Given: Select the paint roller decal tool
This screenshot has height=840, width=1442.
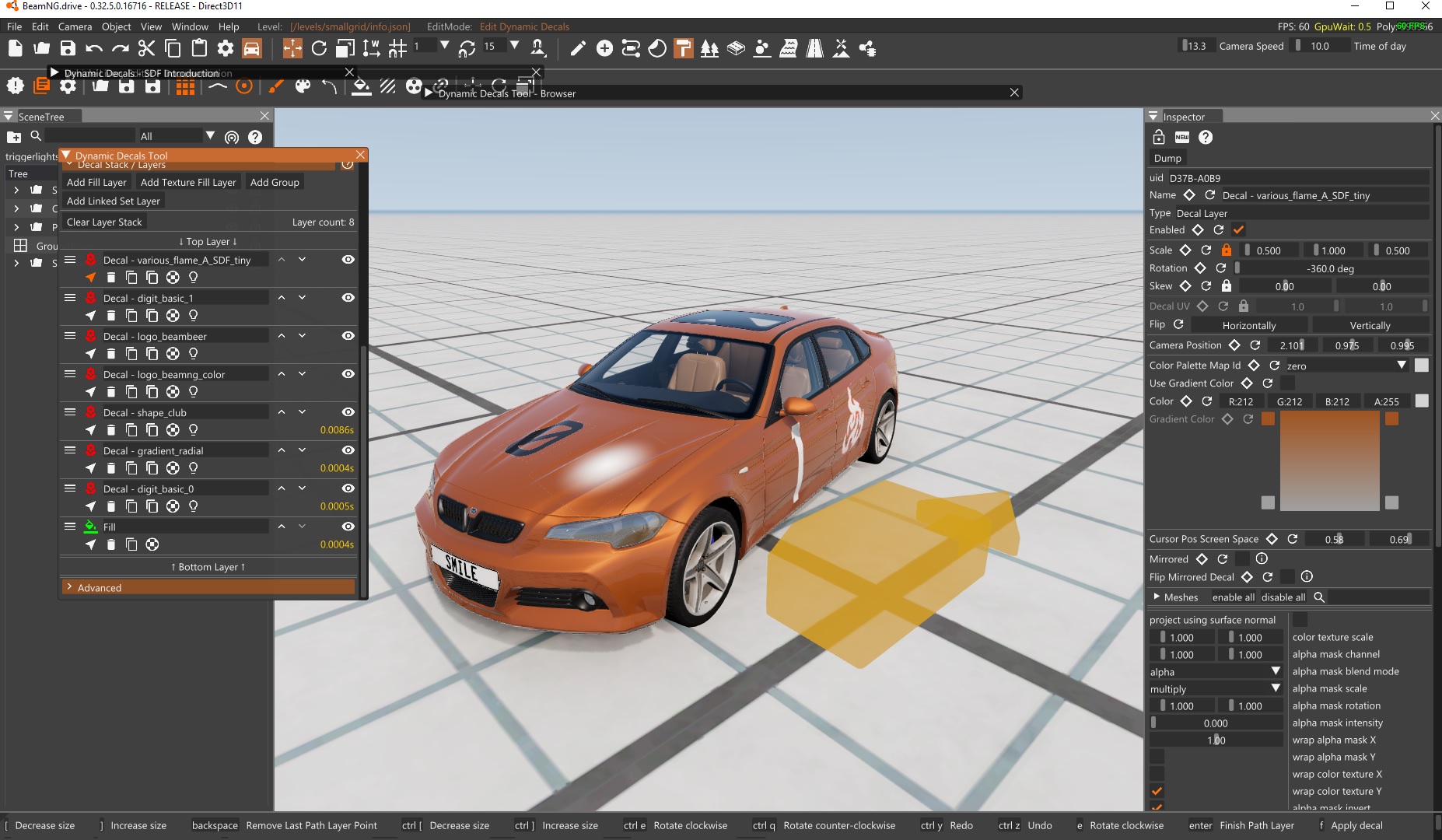Looking at the screenshot, I should coord(683,48).
